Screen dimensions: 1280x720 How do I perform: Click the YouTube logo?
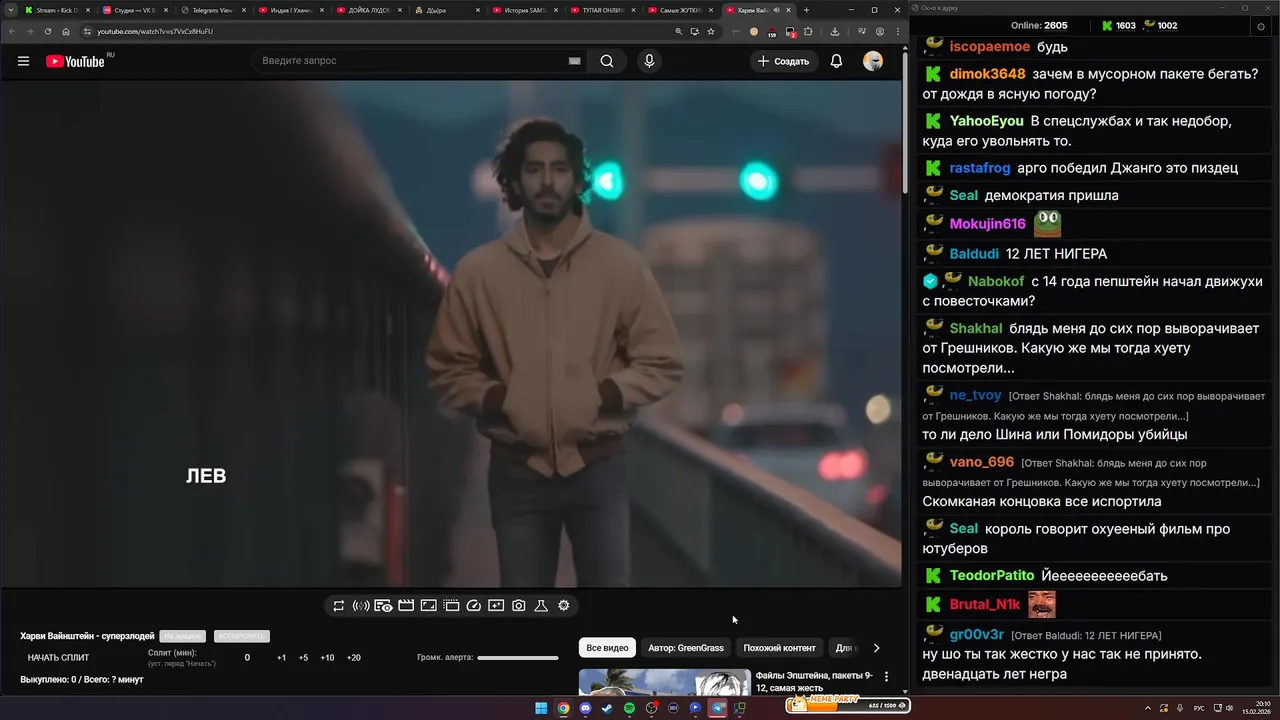click(x=76, y=61)
